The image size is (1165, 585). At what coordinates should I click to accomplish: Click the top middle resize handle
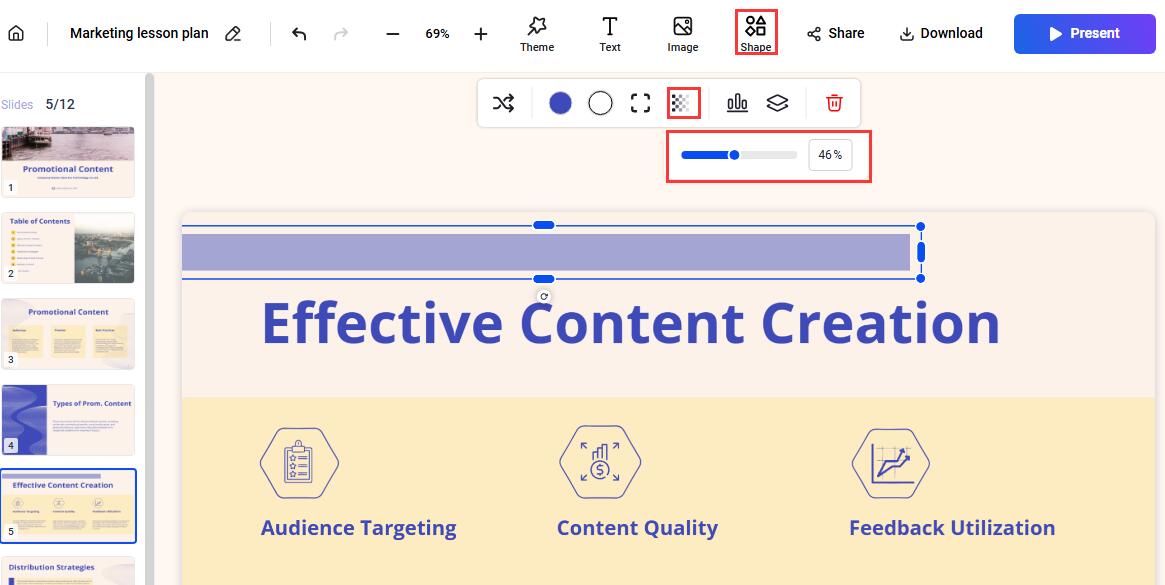pyautogui.click(x=544, y=225)
